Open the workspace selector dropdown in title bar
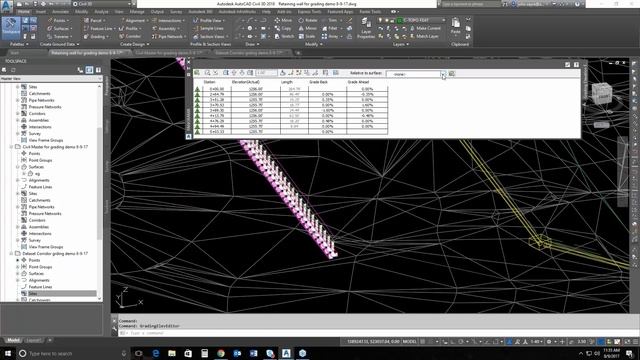The width and height of the screenshot is (640, 360). pos(130,4)
